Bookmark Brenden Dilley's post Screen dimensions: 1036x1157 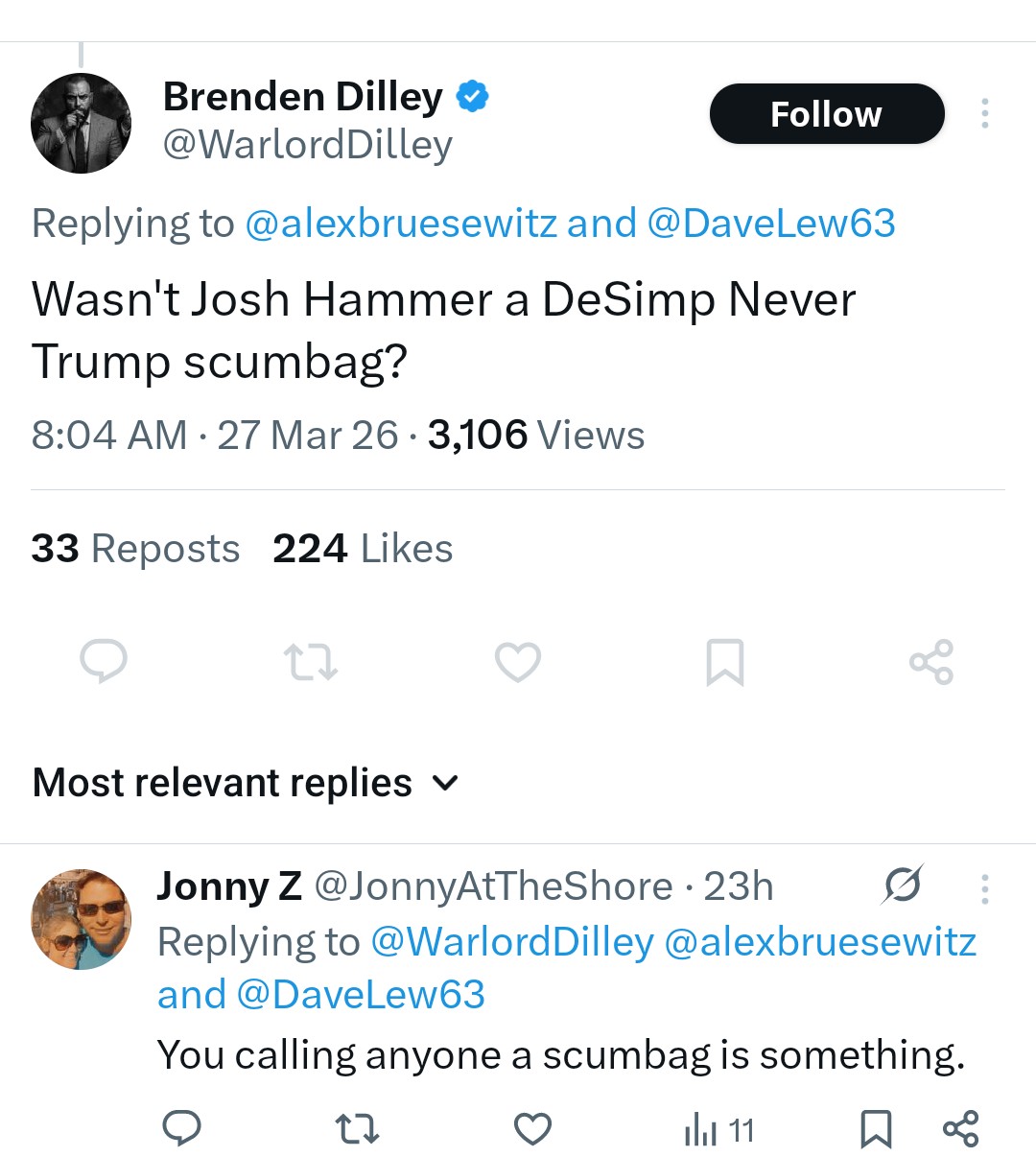[x=724, y=662]
